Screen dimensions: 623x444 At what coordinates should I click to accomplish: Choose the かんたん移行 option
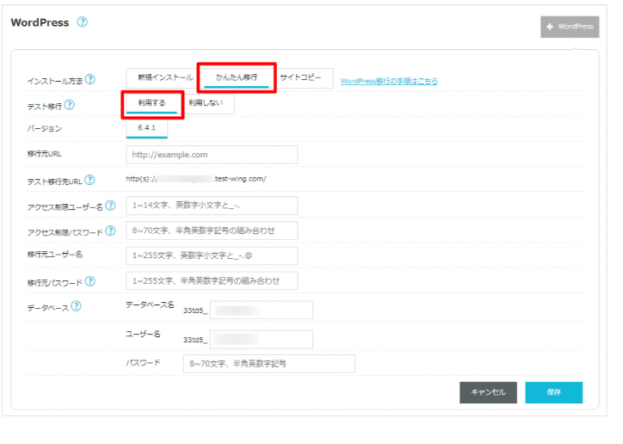pyautogui.click(x=236, y=77)
